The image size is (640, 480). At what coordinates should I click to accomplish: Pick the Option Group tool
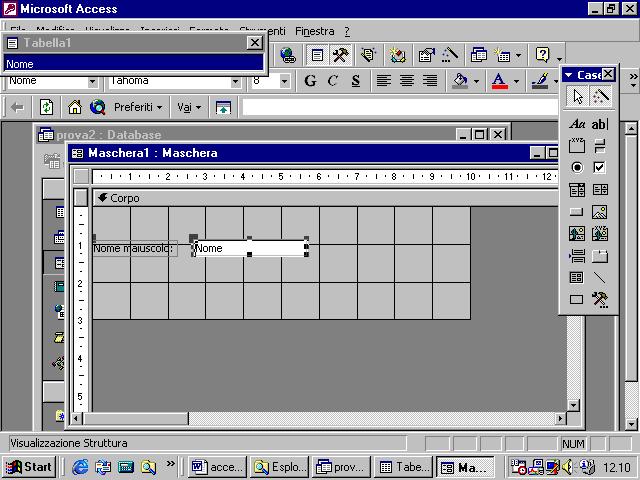(x=577, y=146)
